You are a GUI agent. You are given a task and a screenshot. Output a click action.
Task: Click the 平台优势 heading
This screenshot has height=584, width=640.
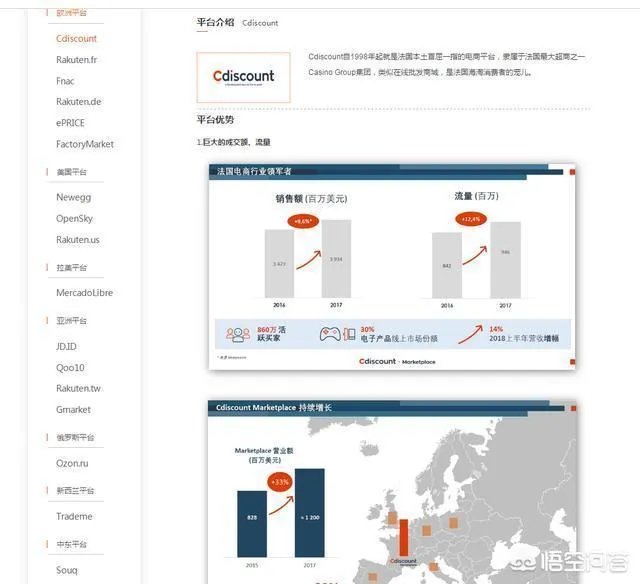[216, 120]
